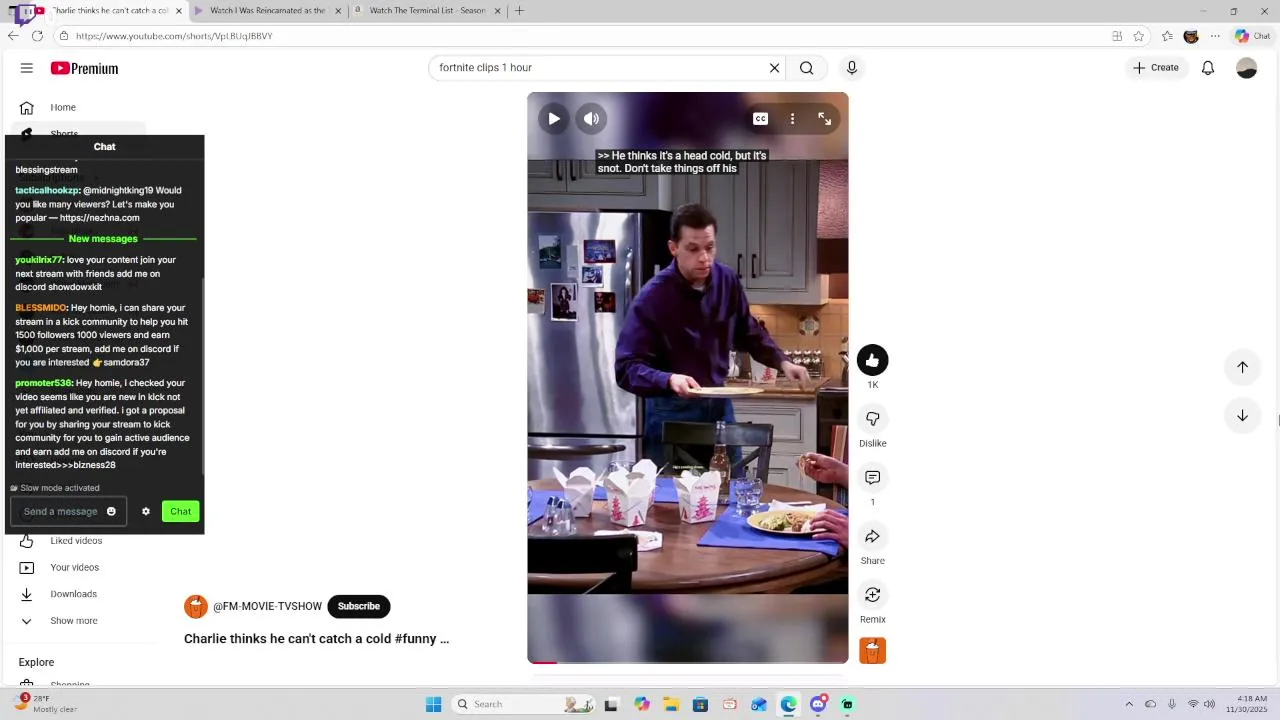Click the magnifier search button
The width and height of the screenshot is (1280, 720).
[806, 68]
